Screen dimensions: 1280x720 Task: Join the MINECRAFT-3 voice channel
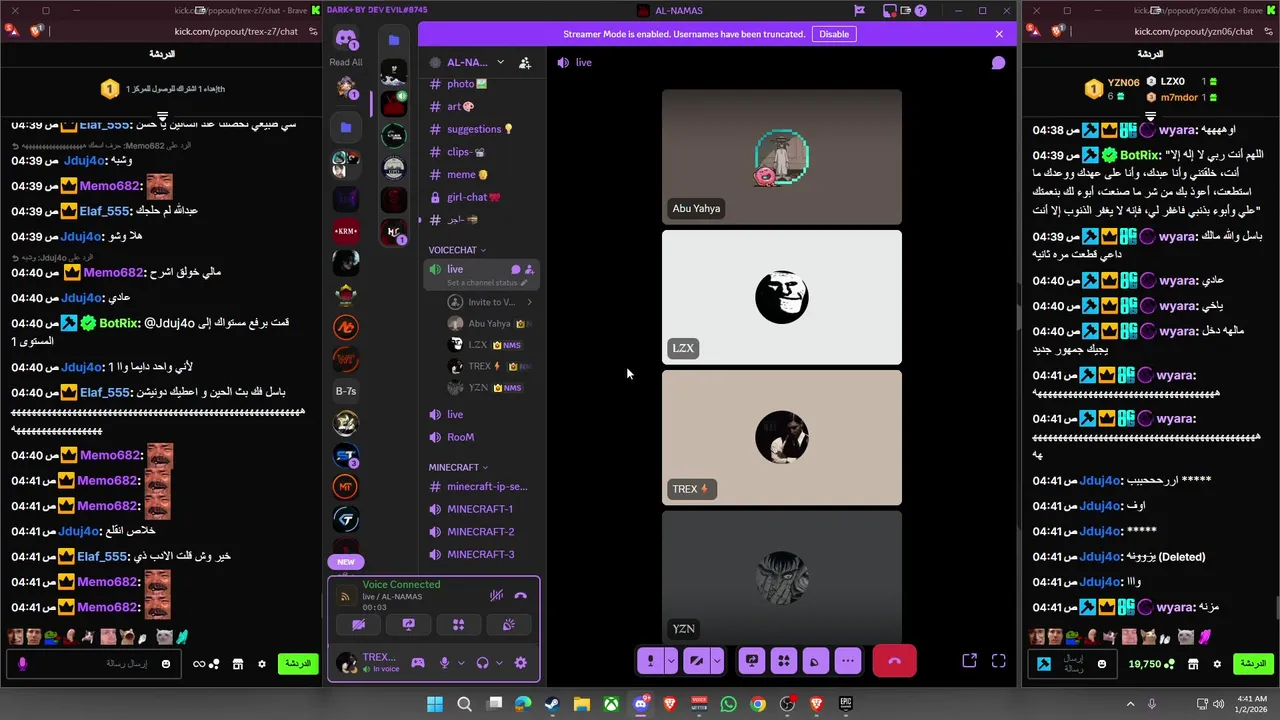pos(479,554)
